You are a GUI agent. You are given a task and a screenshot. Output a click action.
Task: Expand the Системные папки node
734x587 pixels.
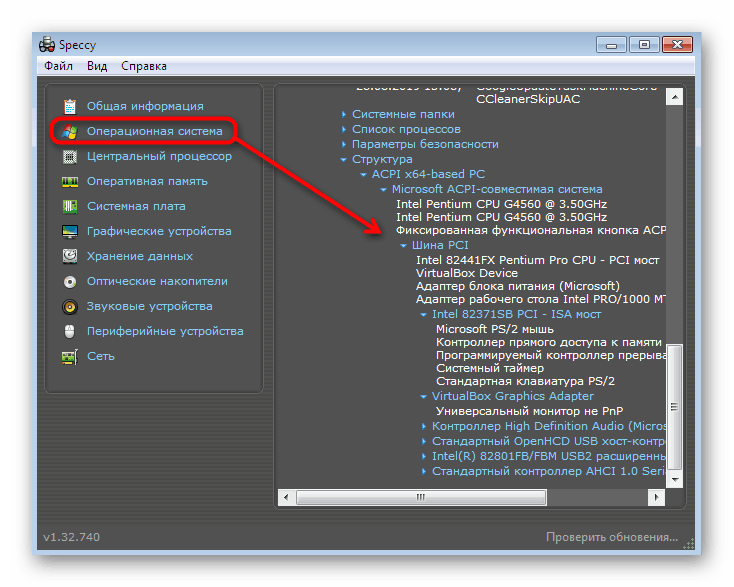click(x=344, y=114)
